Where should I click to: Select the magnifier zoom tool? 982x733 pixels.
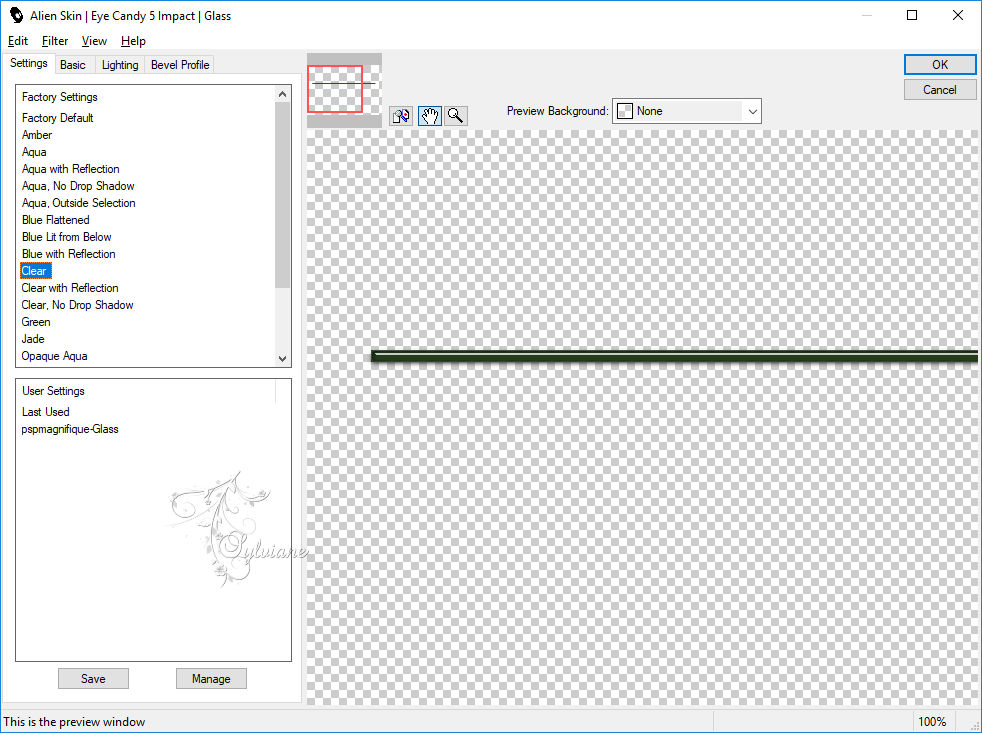pyautogui.click(x=456, y=116)
